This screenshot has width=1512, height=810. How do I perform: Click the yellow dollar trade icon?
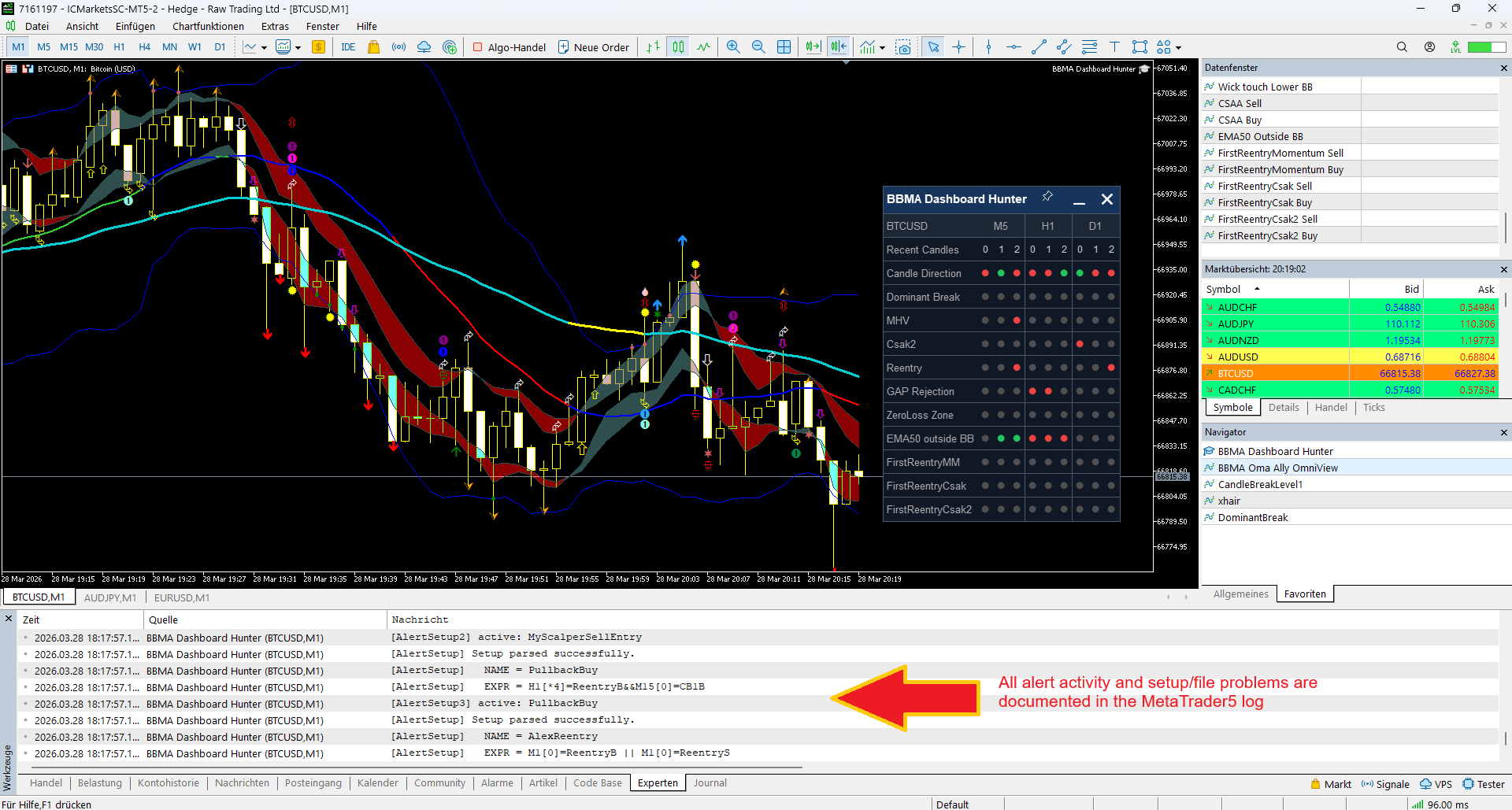319,47
